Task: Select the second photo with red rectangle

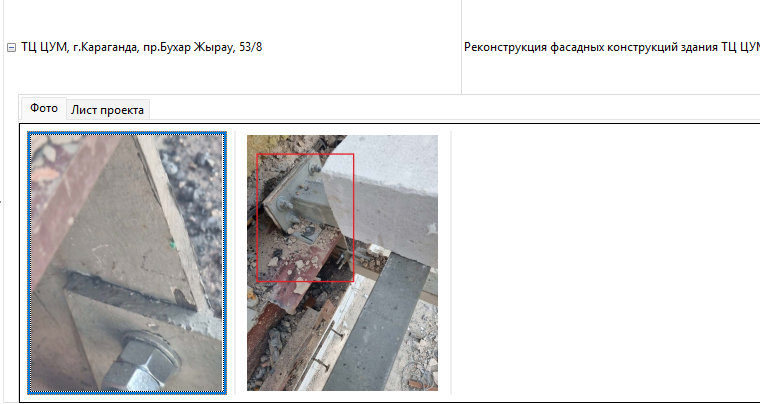Action: click(x=342, y=263)
